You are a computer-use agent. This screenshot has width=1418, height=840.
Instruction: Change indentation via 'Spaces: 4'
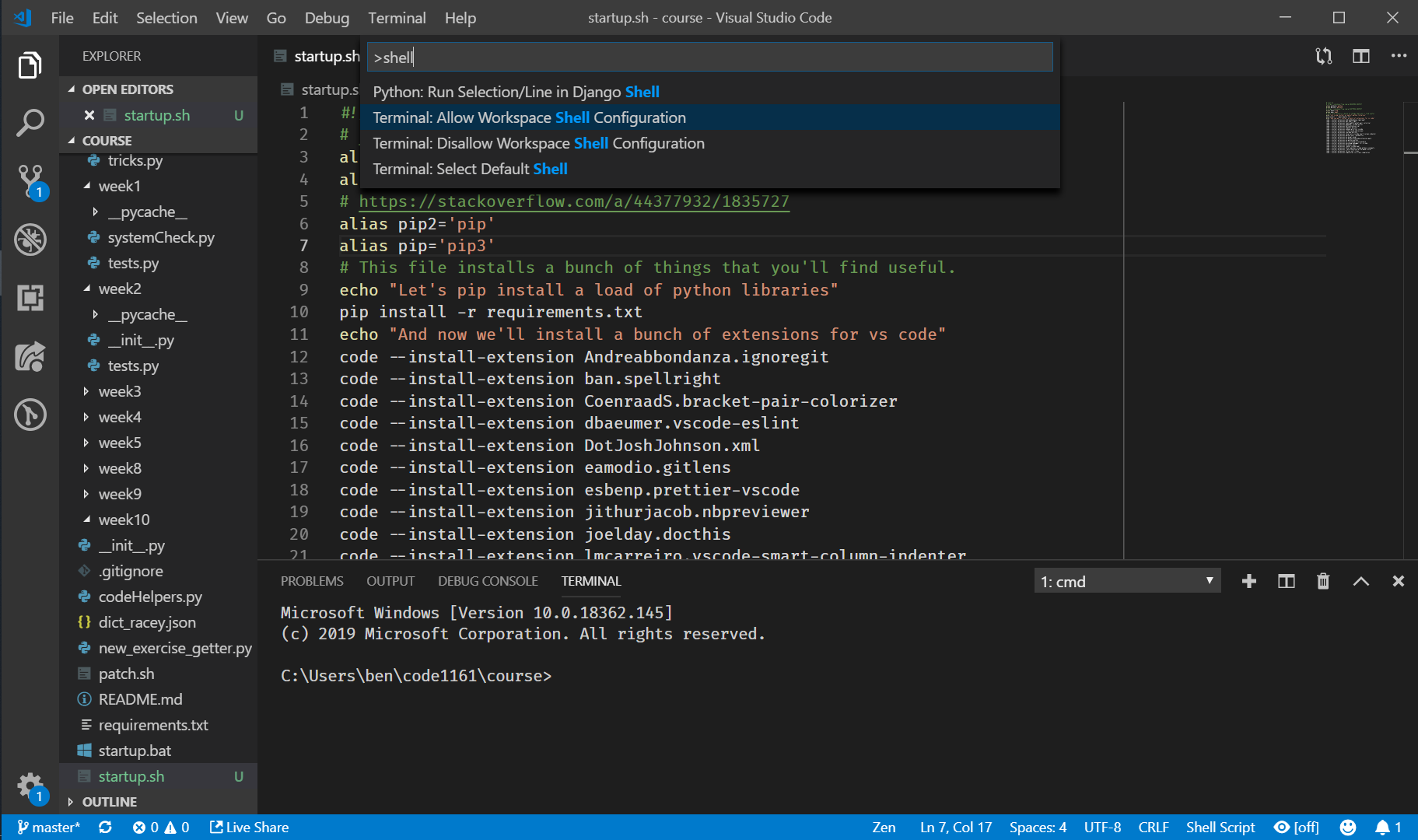(1038, 827)
